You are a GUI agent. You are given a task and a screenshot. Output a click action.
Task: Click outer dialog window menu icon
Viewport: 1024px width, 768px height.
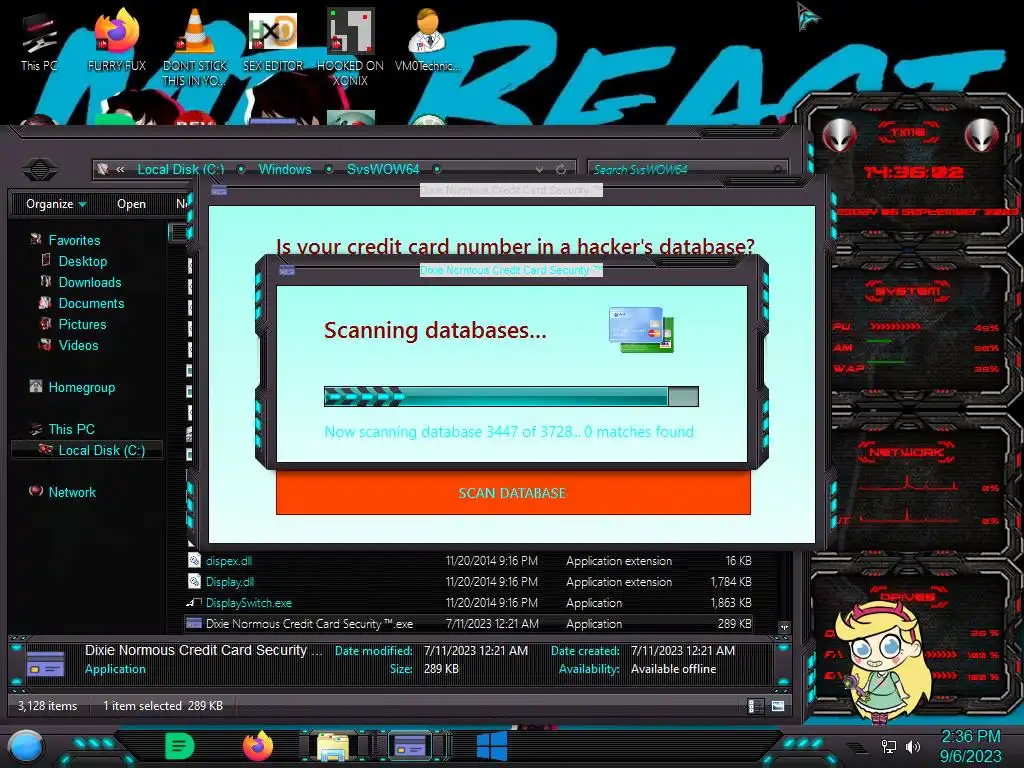click(x=219, y=190)
